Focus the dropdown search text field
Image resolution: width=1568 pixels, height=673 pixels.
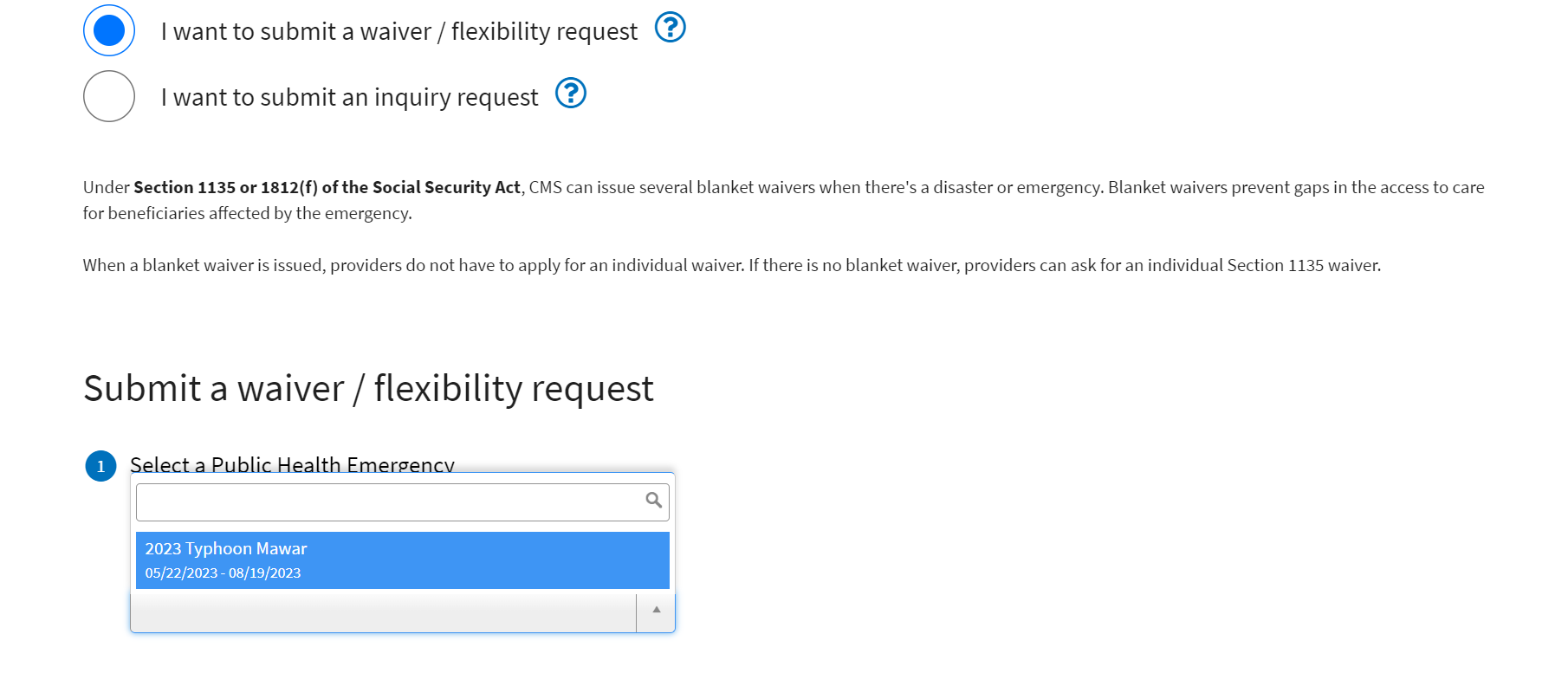click(x=390, y=502)
